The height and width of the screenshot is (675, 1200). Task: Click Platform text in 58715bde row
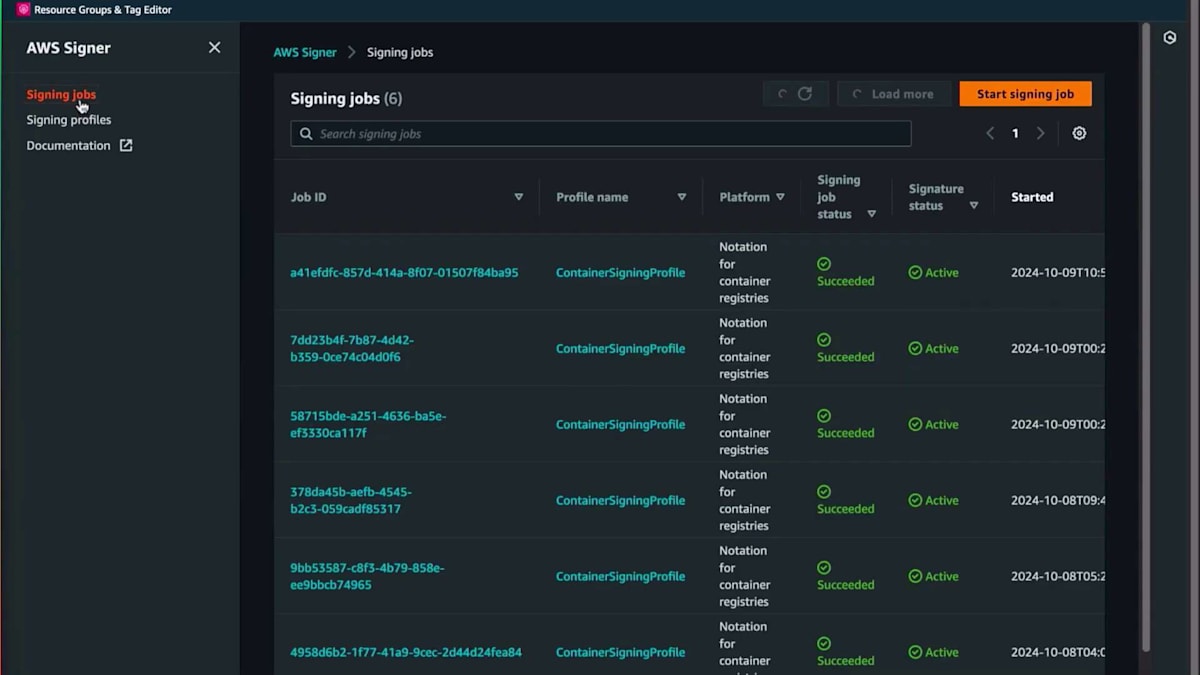pyautogui.click(x=745, y=425)
